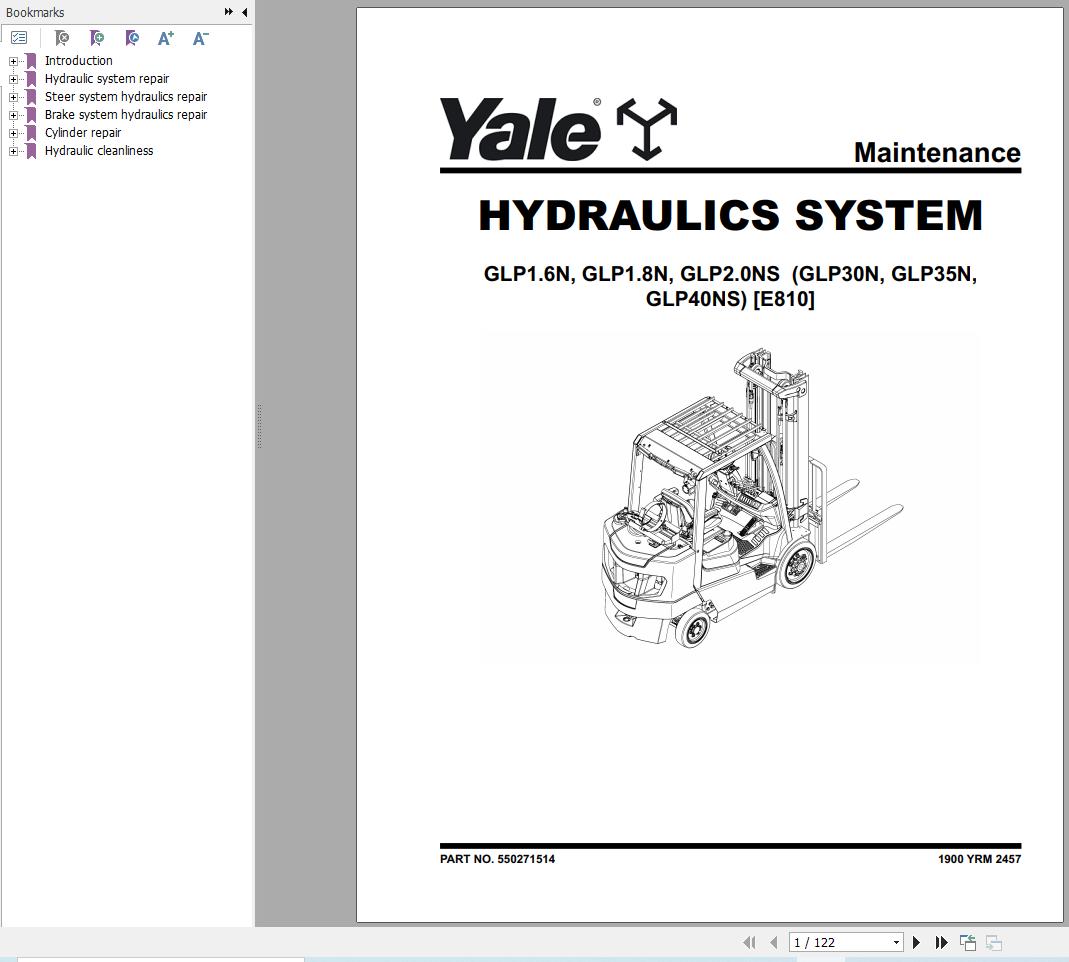Expand the Introduction bookmark
1069x962 pixels.
click(x=12, y=61)
